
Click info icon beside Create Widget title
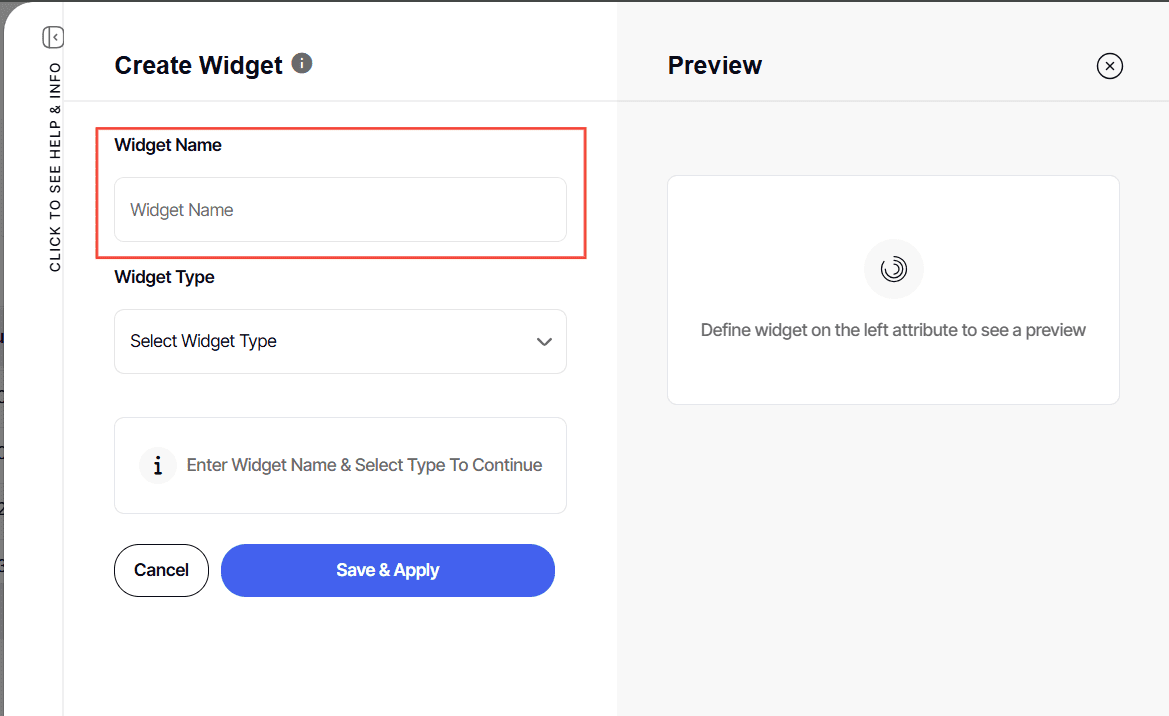point(302,64)
